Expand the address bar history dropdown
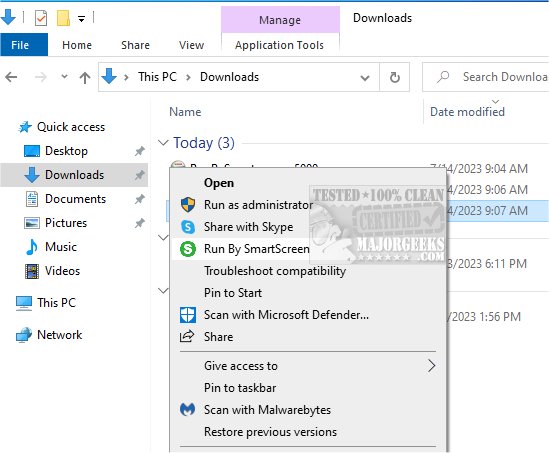549x453 pixels. pos(365,77)
